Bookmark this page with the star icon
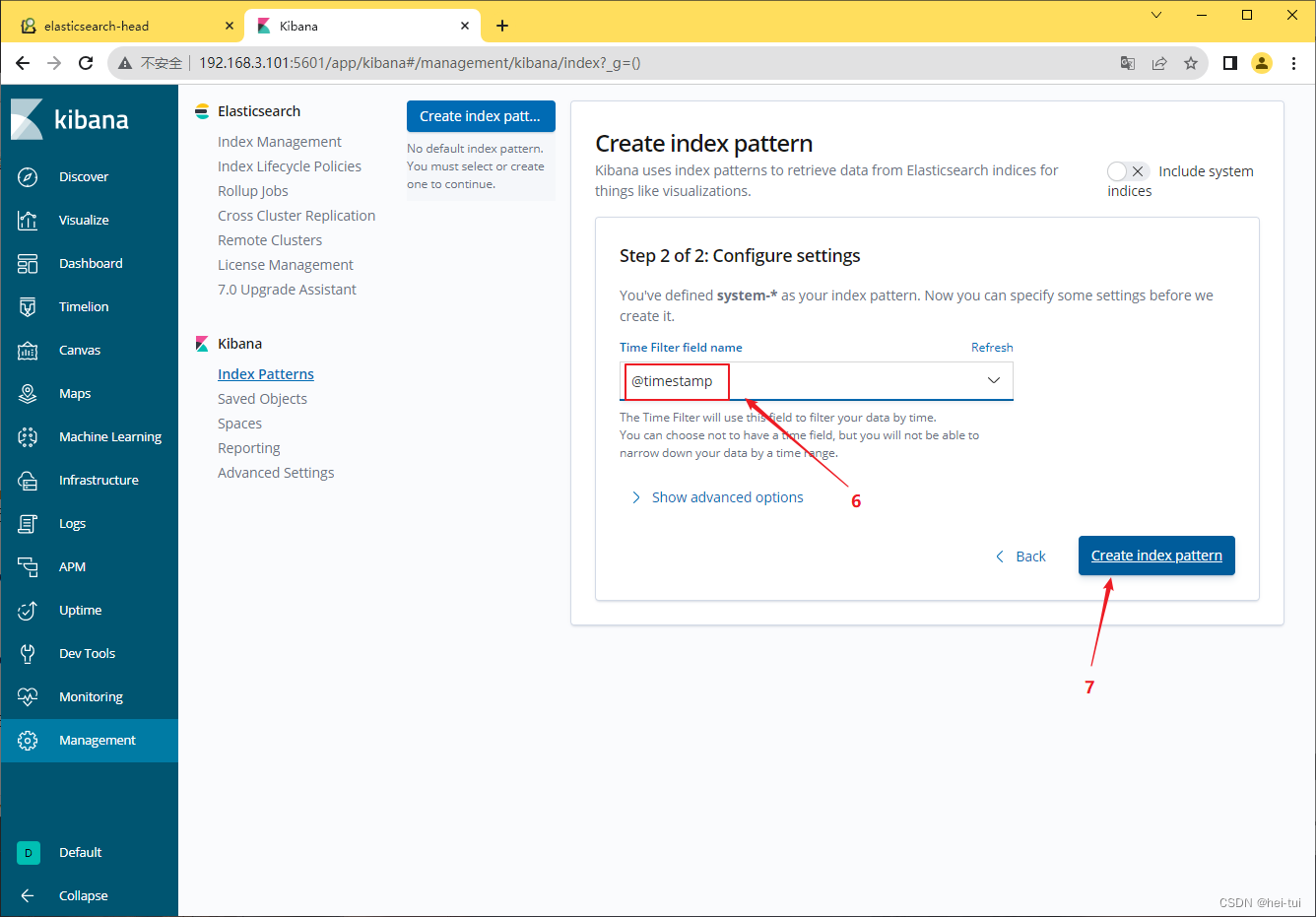 (1191, 63)
